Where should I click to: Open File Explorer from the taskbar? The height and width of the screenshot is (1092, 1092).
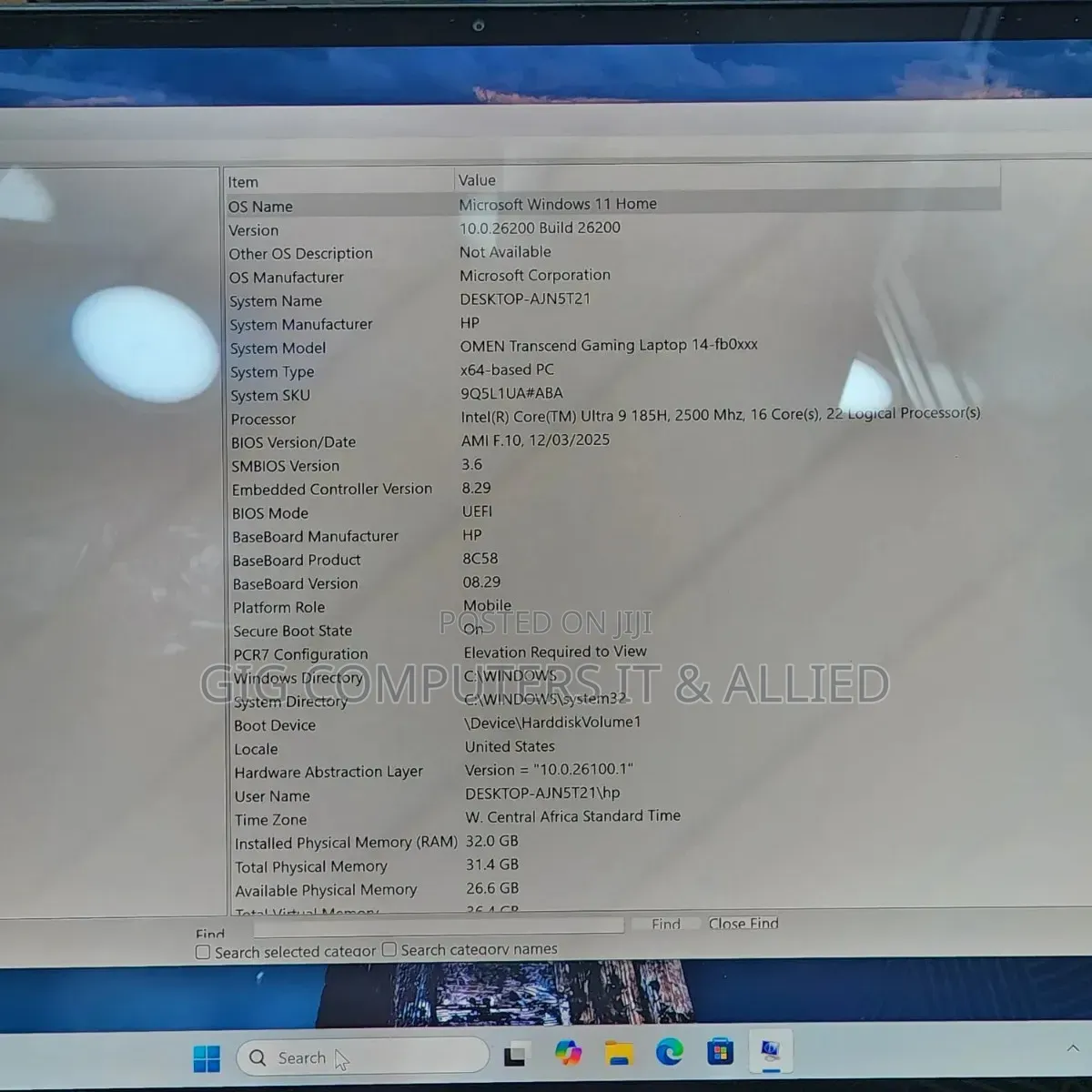[x=620, y=1054]
